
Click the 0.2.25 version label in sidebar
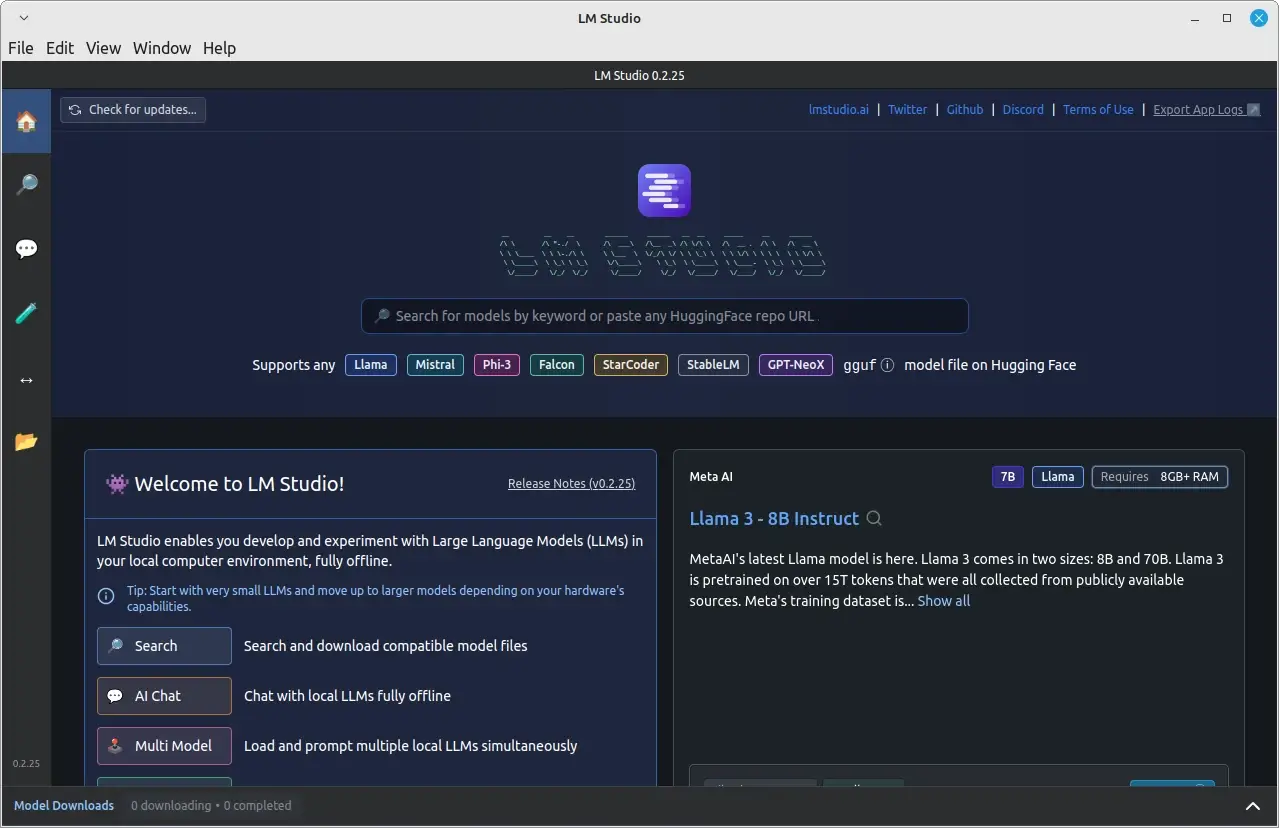26,764
